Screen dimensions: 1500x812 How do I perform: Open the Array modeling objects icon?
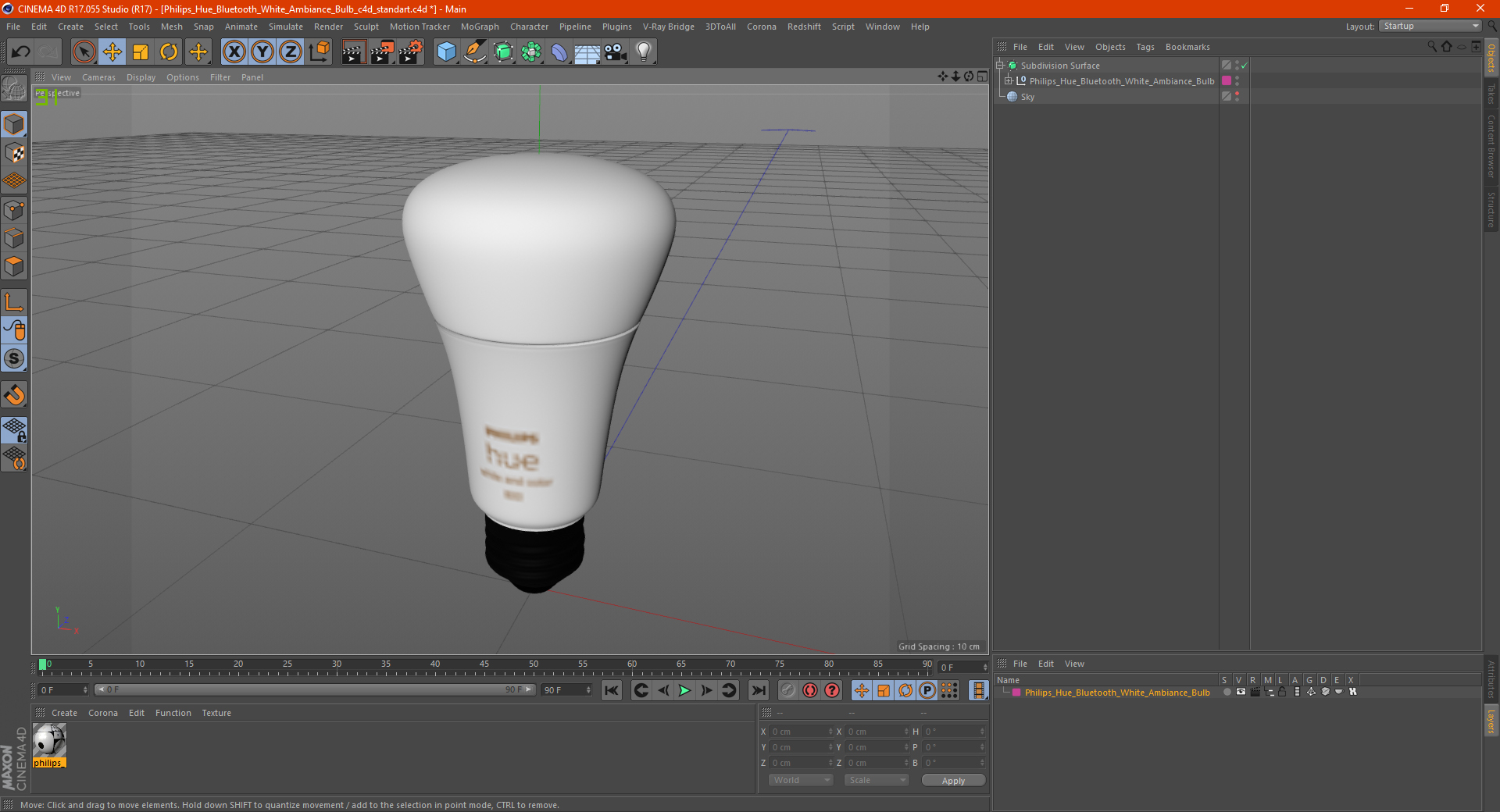pos(531,52)
